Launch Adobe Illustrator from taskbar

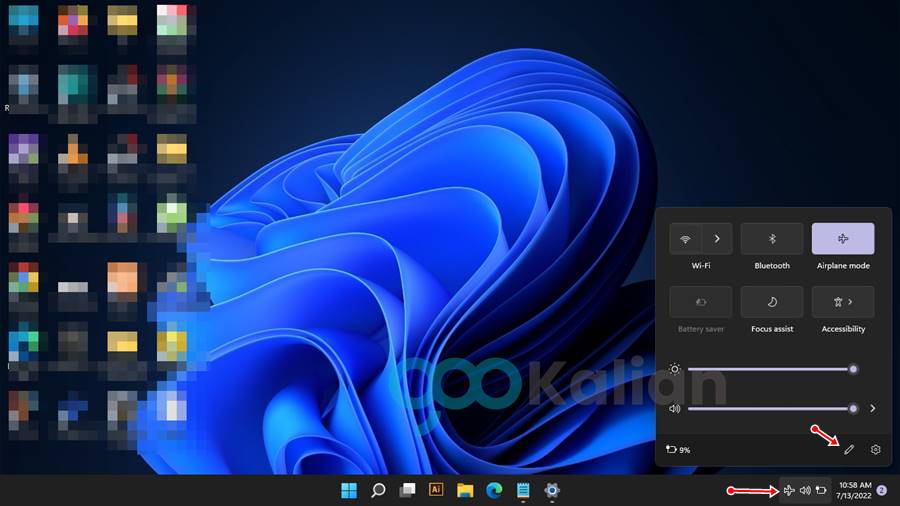coord(436,489)
